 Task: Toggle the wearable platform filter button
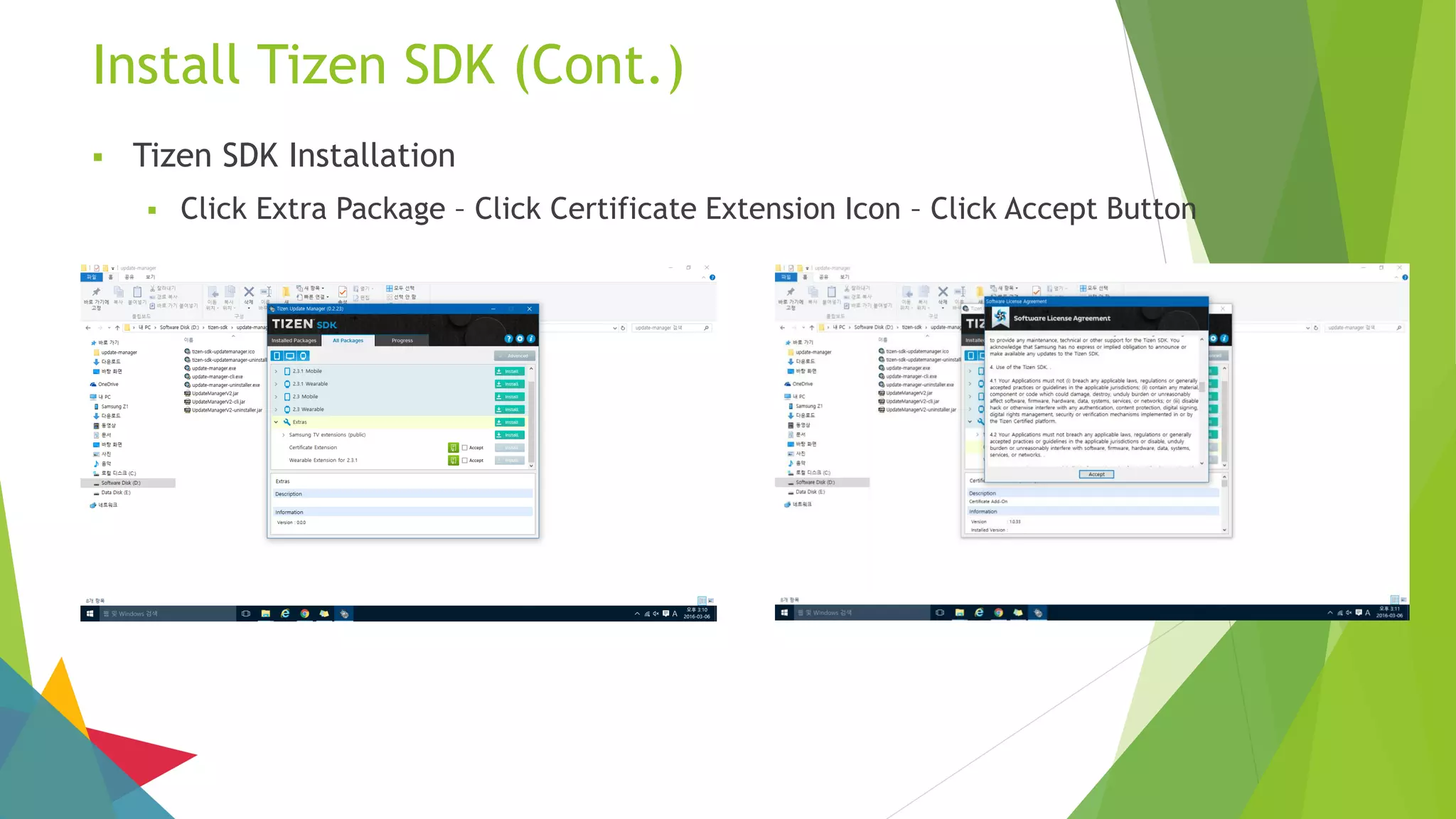[304, 355]
